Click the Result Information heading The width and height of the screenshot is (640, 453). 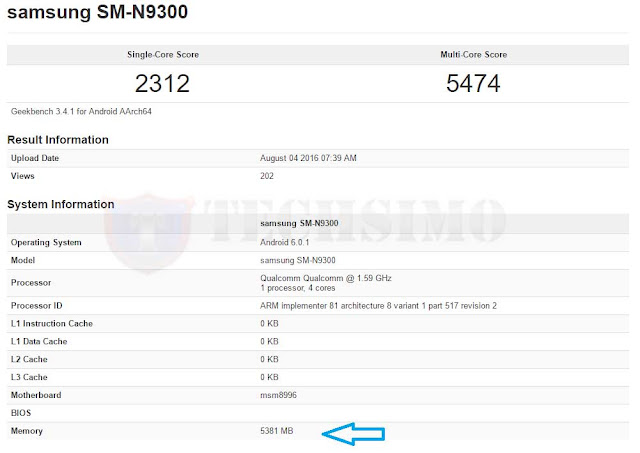58,140
